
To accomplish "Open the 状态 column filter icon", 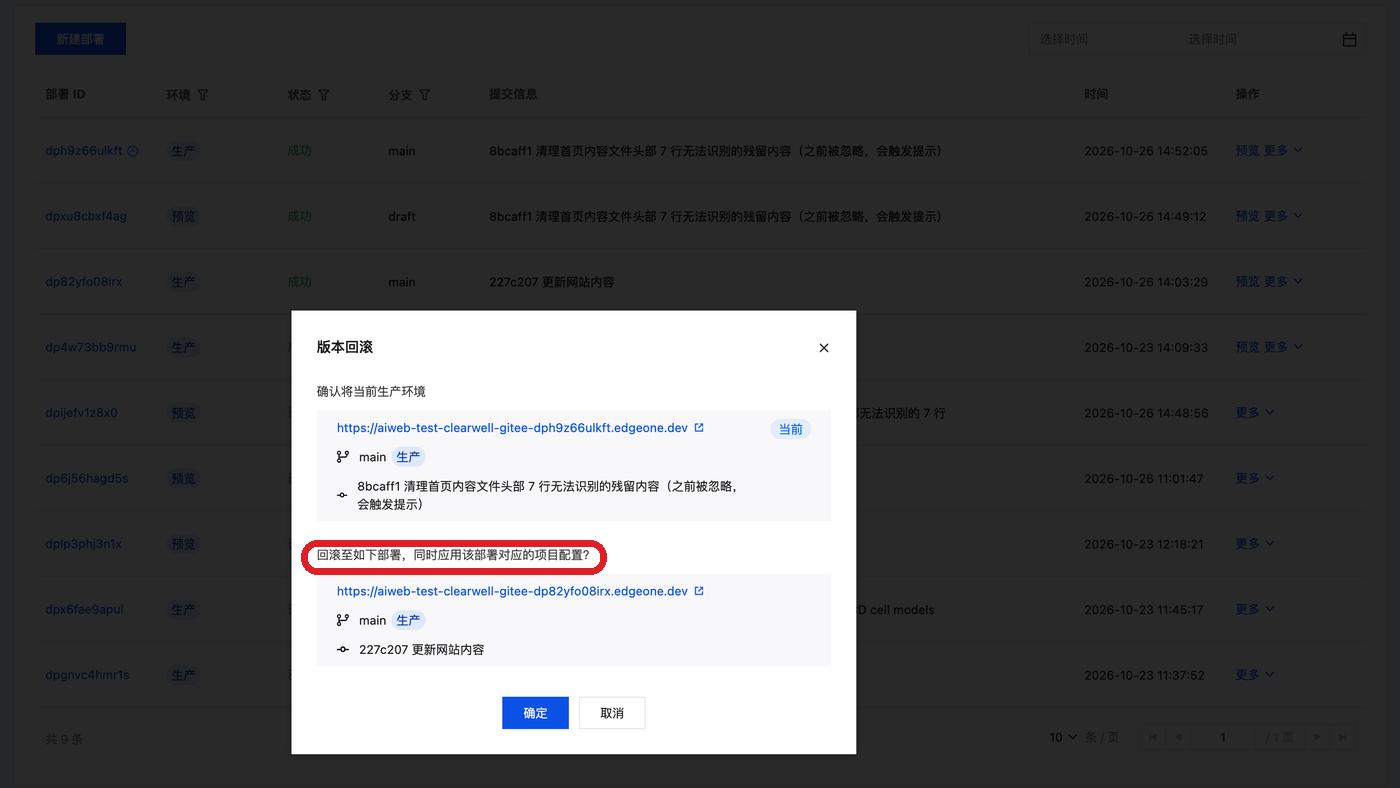I will (x=324, y=95).
